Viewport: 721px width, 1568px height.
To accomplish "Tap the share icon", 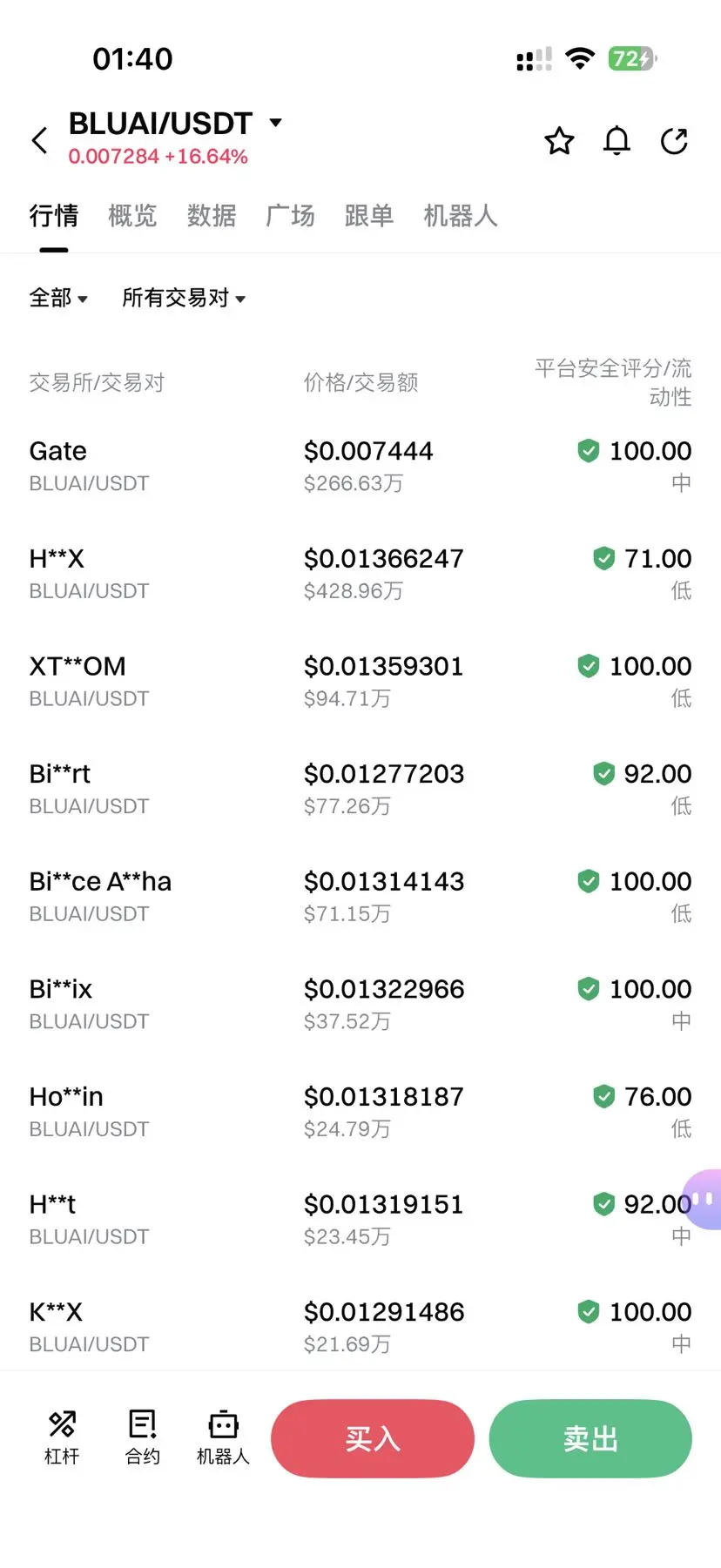I will 674,140.
